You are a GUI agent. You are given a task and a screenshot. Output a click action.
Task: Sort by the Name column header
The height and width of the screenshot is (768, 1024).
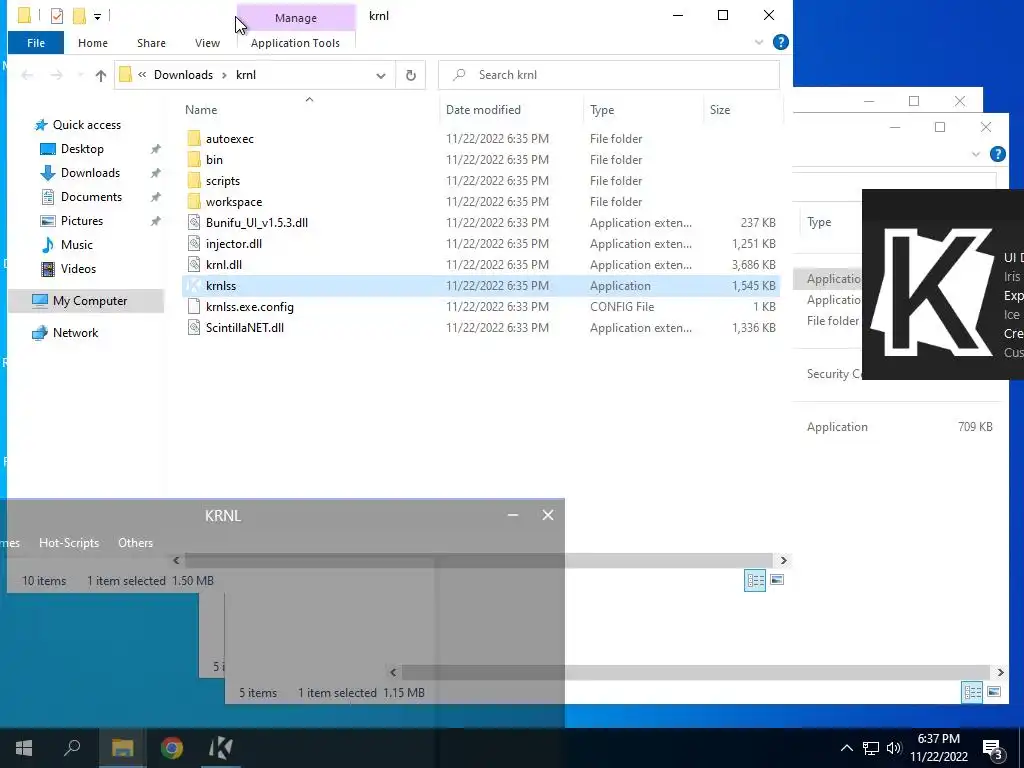pos(201,110)
